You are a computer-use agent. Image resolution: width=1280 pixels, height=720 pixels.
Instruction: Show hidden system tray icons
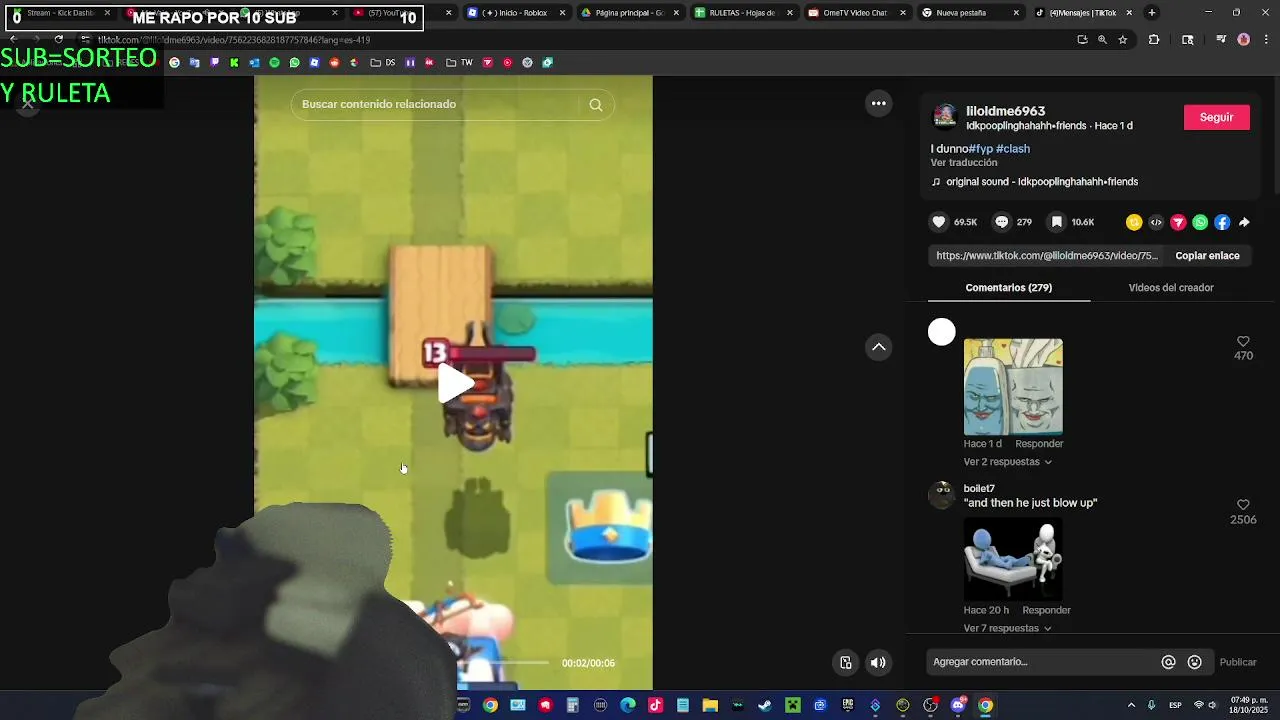pyautogui.click(x=1131, y=705)
